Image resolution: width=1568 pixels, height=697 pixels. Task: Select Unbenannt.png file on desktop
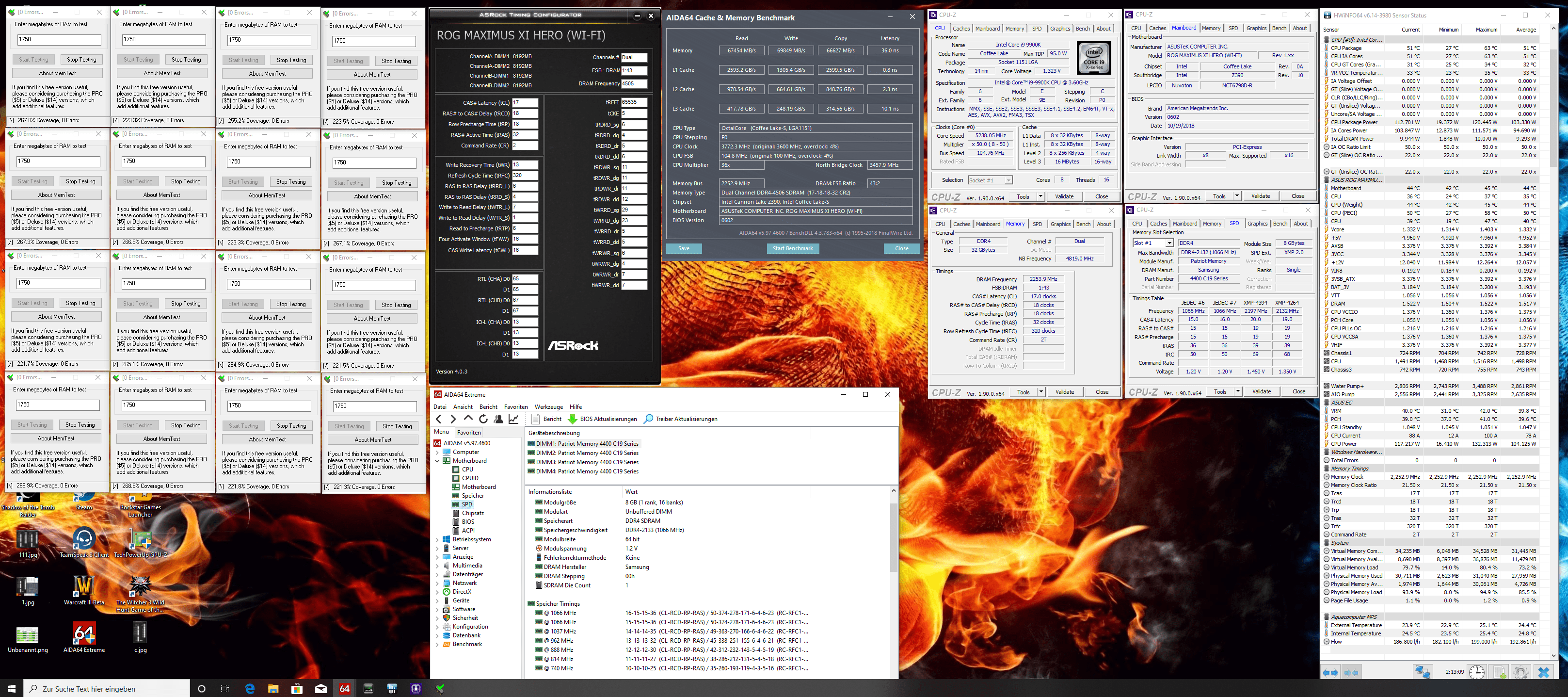[x=27, y=639]
